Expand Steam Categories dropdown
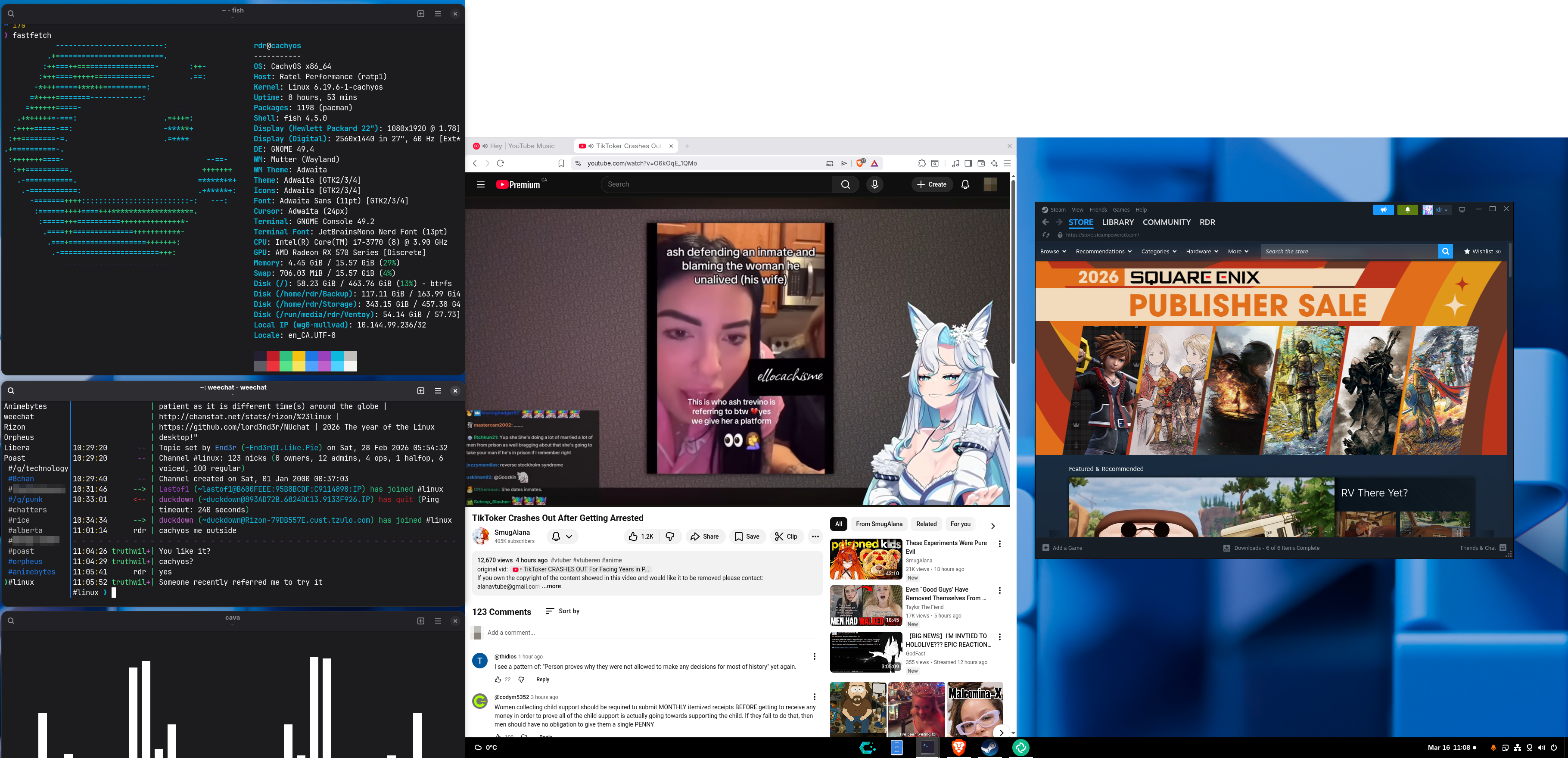The width and height of the screenshot is (1568, 758). point(1158,252)
